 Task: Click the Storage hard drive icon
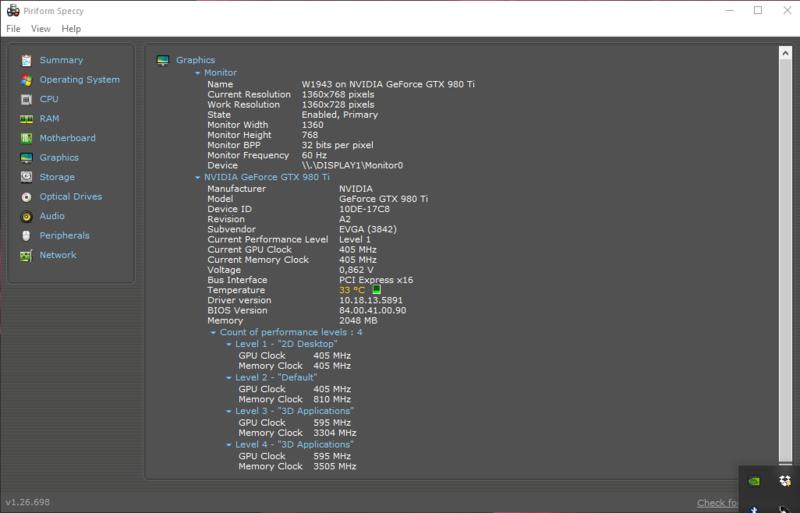[27, 177]
